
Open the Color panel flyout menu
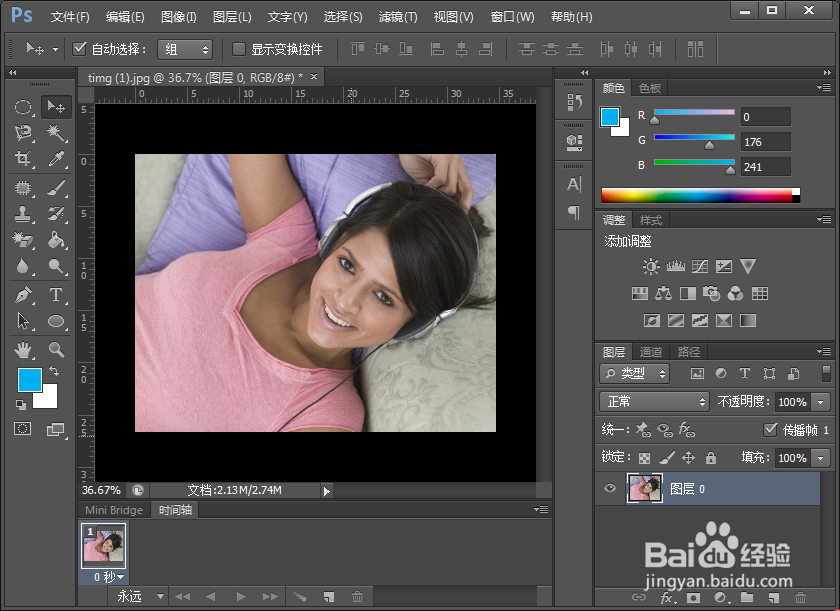click(824, 87)
